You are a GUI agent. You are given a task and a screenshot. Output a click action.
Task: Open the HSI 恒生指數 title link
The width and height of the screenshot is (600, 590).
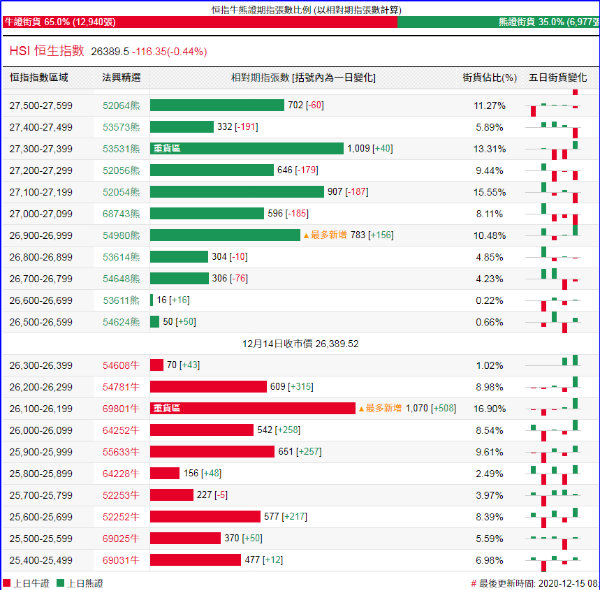[x=47, y=51]
